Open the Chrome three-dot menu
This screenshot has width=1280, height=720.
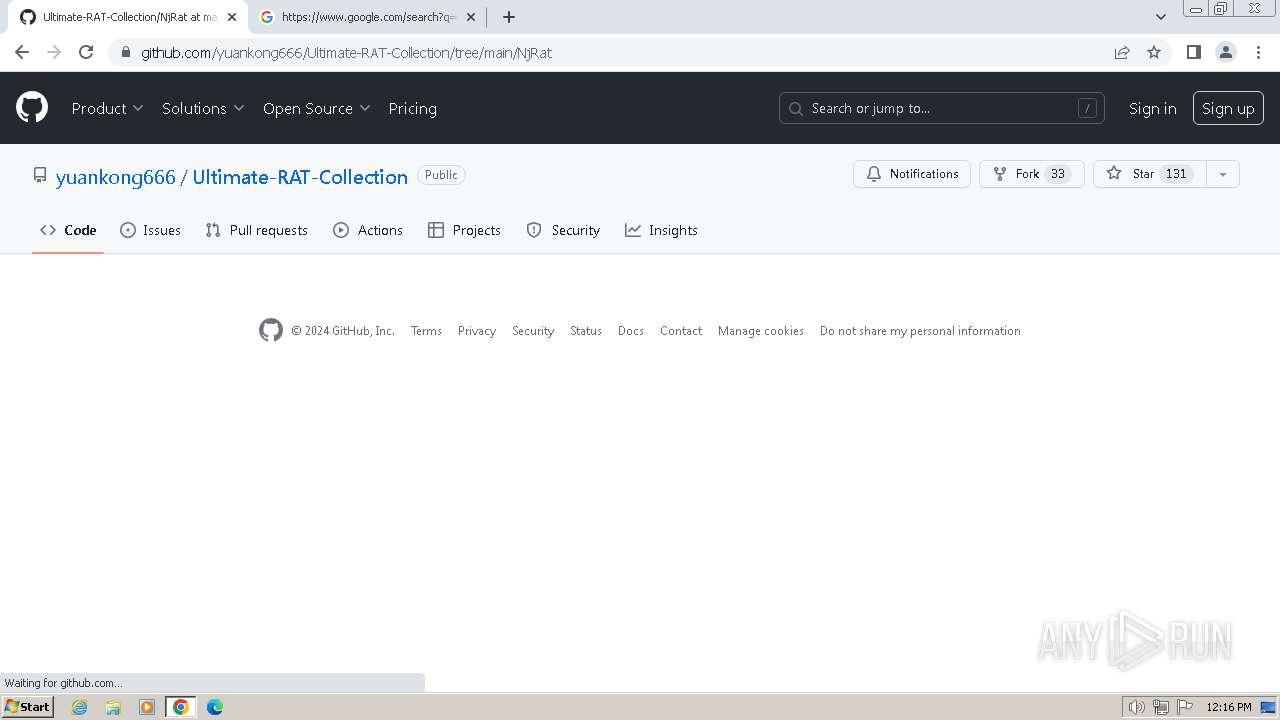(1257, 52)
